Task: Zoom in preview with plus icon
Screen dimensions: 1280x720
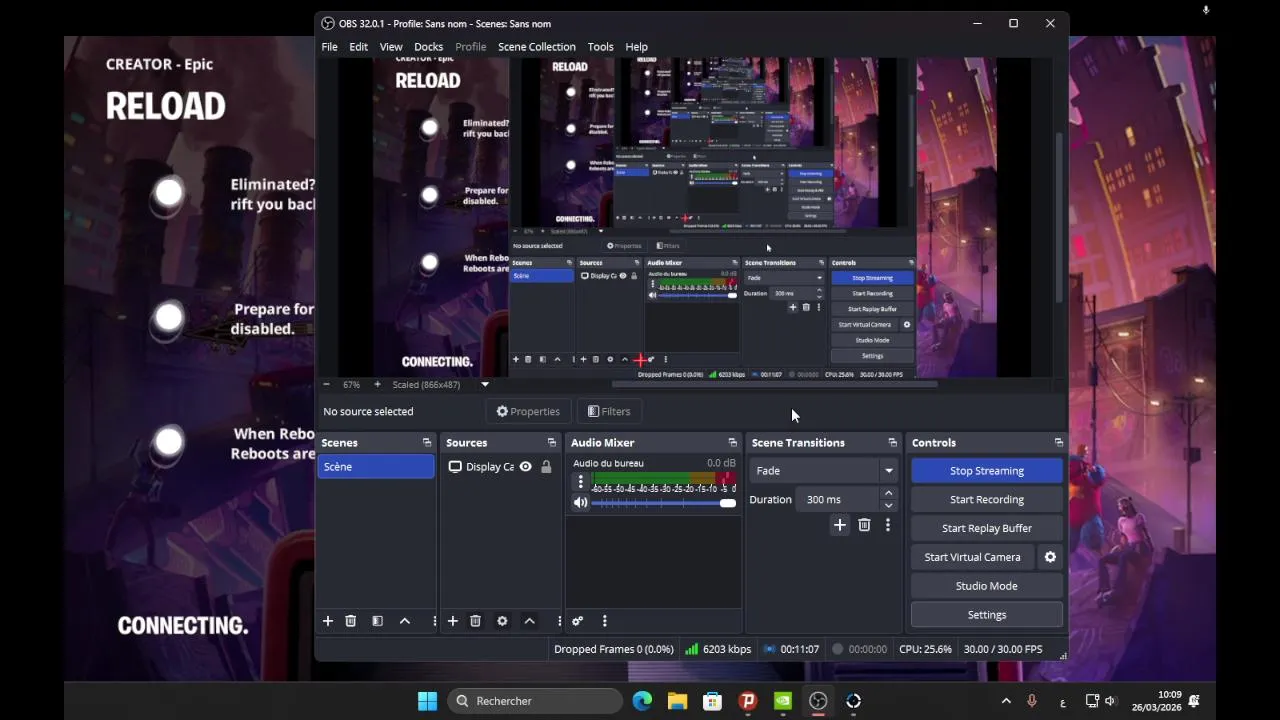Action: tap(377, 384)
